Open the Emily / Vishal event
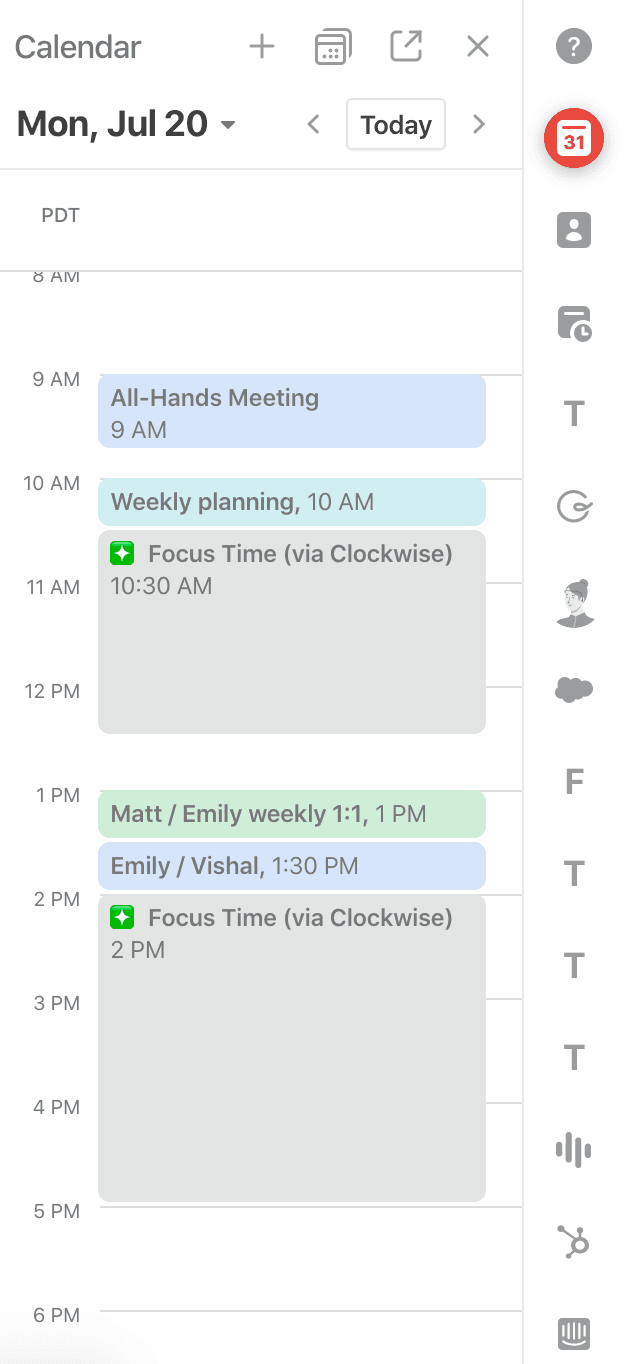 (x=292, y=866)
